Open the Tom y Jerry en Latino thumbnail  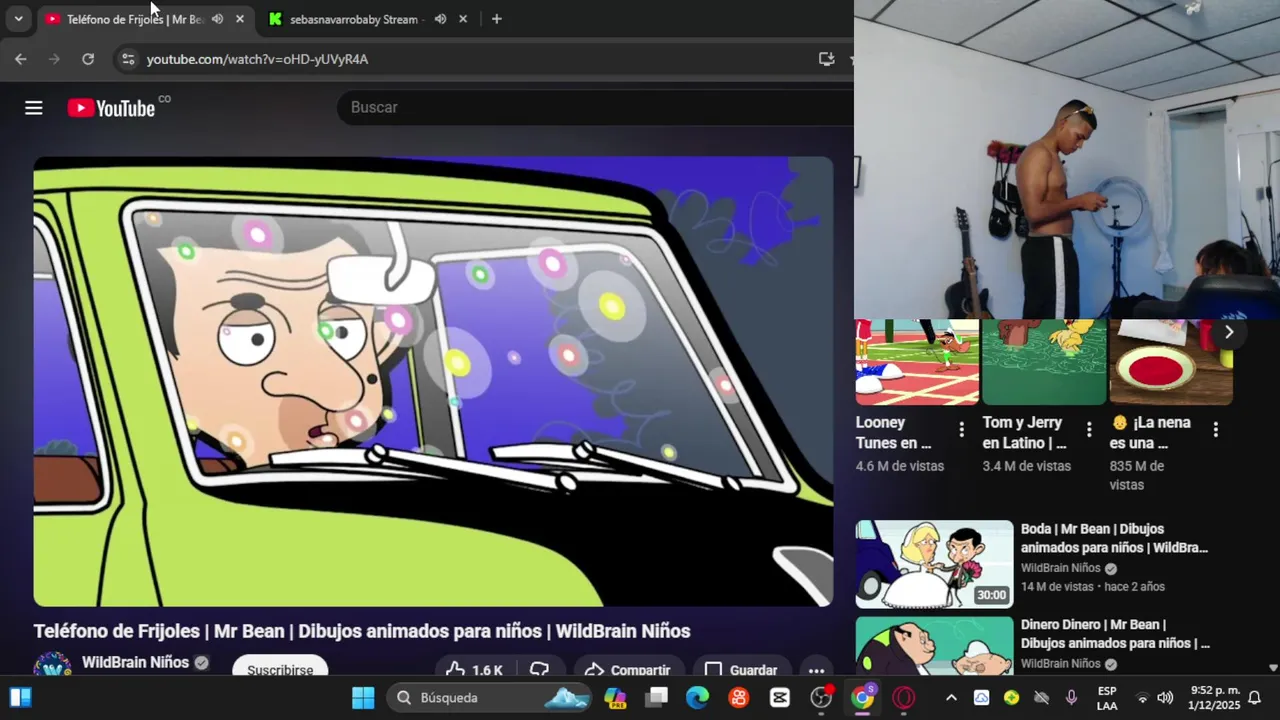(x=1044, y=362)
